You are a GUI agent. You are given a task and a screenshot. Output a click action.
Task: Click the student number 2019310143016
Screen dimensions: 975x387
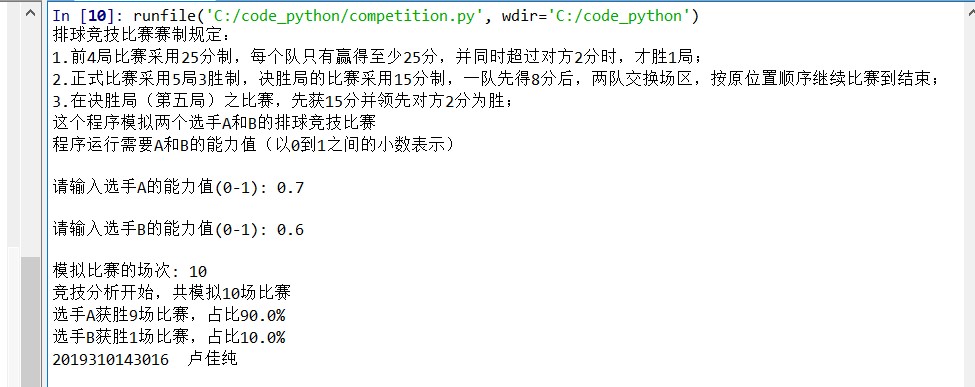tap(111, 359)
